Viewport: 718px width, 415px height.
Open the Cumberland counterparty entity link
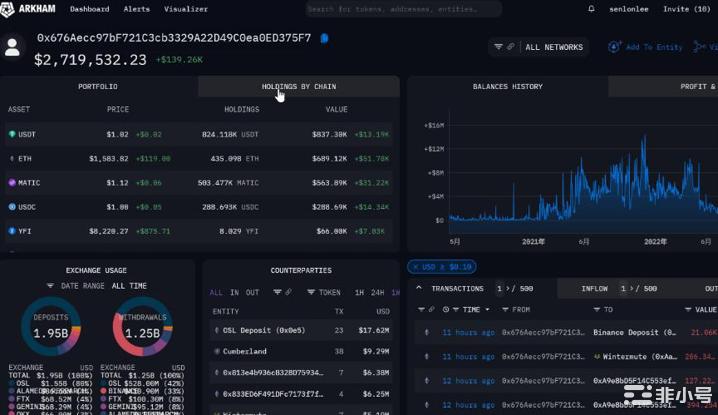246,351
